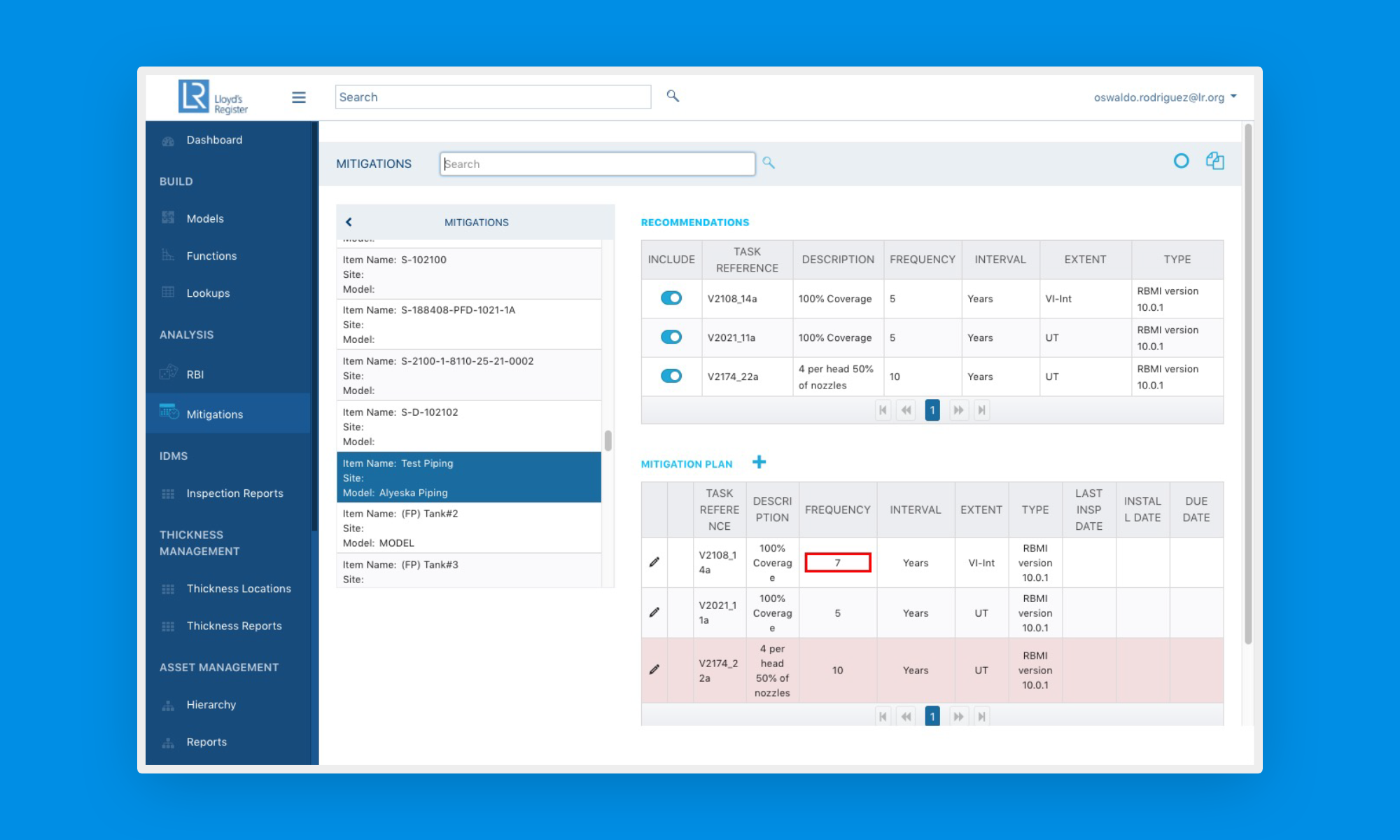Click the hamburger menu icon
The height and width of the screenshot is (840, 1400).
point(299,97)
